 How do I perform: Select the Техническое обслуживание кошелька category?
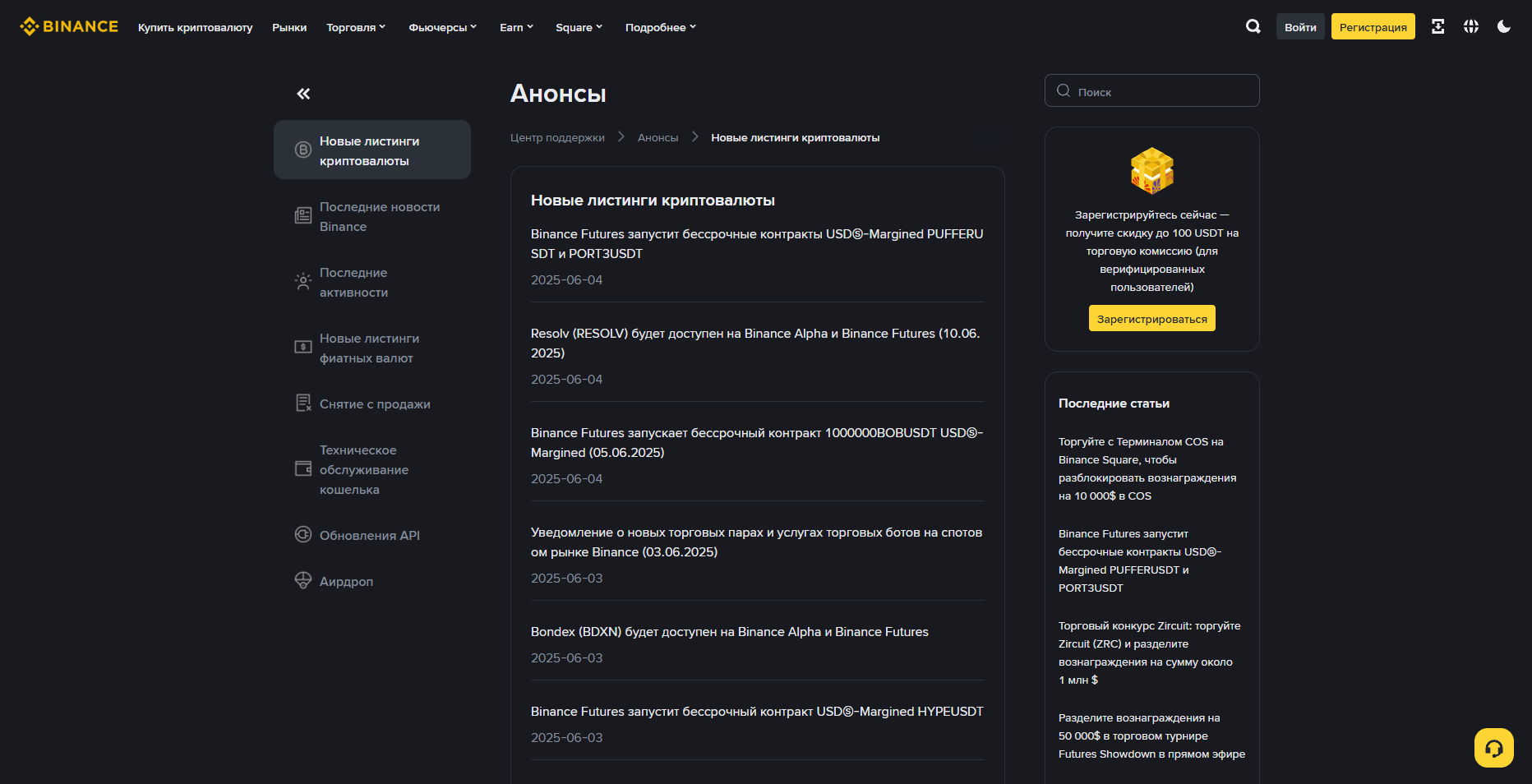tap(372, 468)
